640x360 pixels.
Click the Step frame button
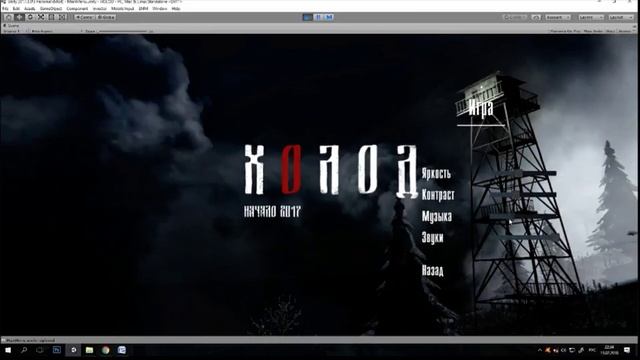329,17
